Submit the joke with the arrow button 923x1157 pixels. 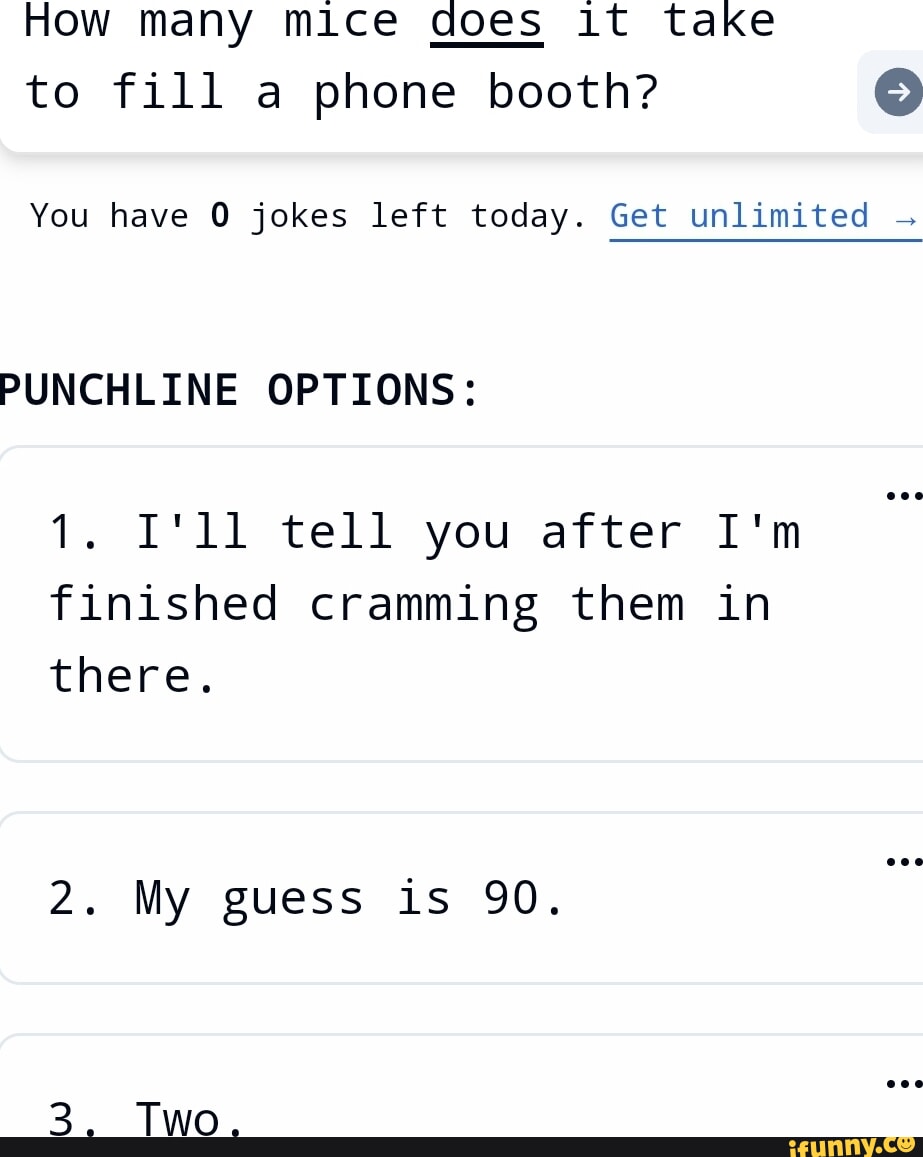(897, 93)
